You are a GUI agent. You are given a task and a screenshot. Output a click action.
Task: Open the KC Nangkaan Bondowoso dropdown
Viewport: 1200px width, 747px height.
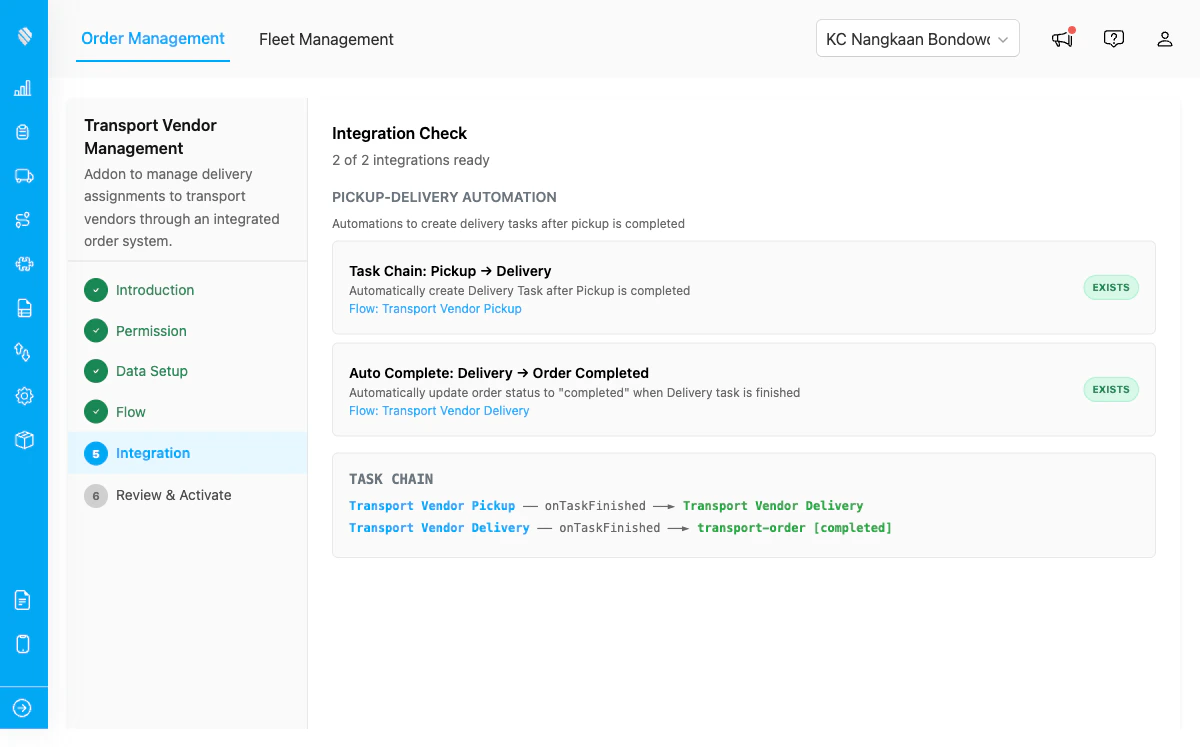917,39
